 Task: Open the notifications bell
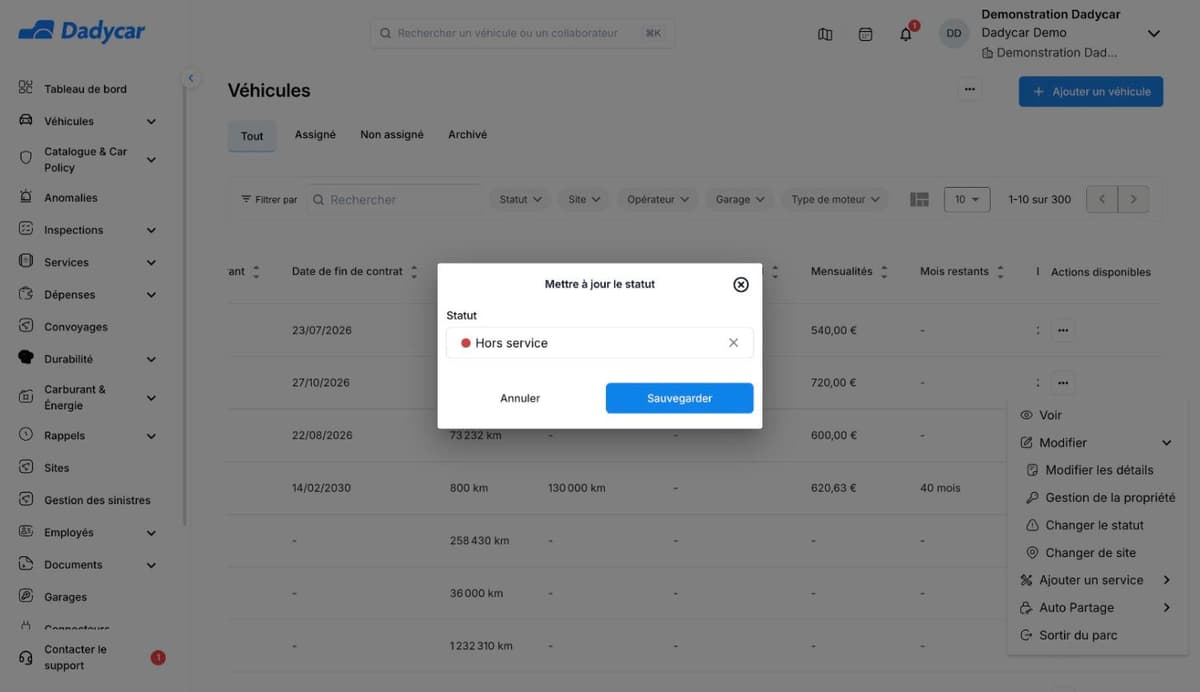coord(906,34)
